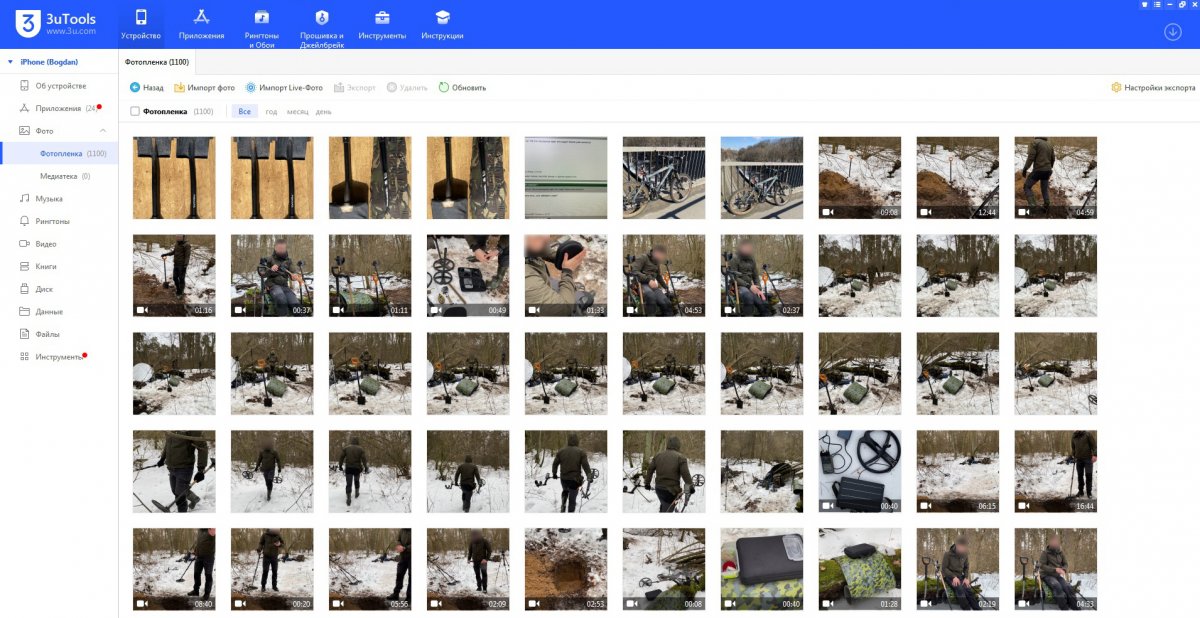Viewport: 1200px width, 618px height.
Task: Open Настройки экспорта settings
Action: [1153, 88]
